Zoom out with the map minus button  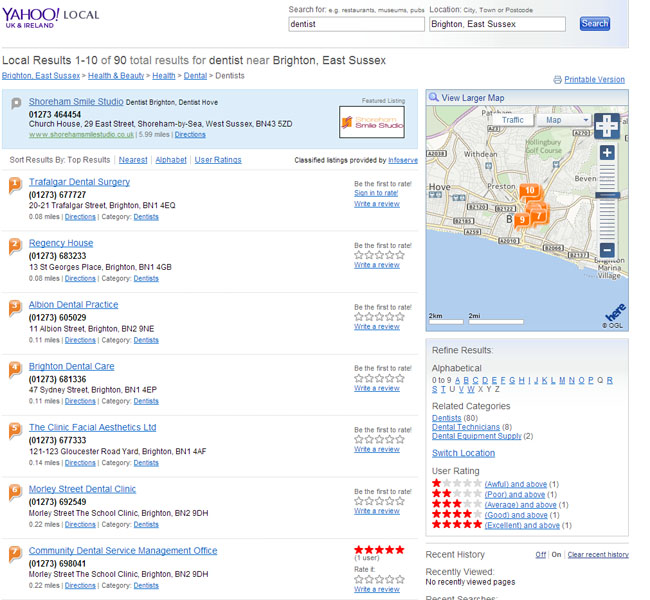[x=607, y=250]
